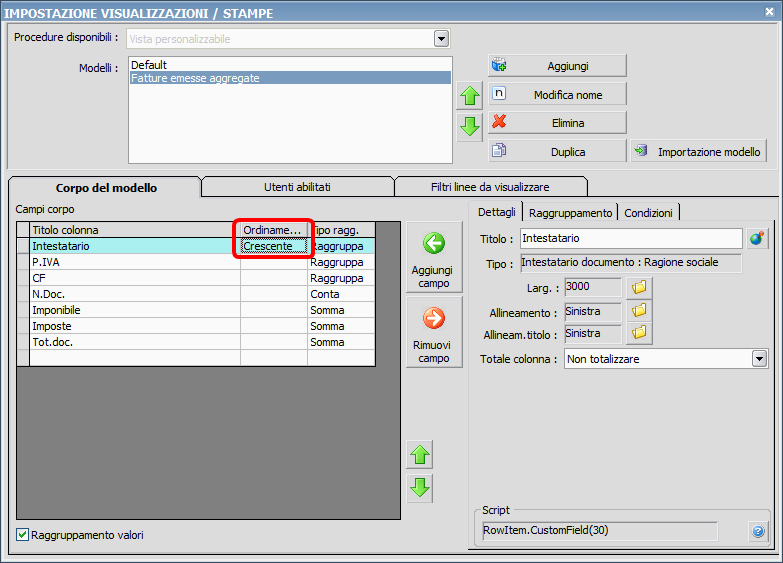Screen dimensions: 783x563
Task: Click Crescente ordering cell
Action: (x=274, y=246)
